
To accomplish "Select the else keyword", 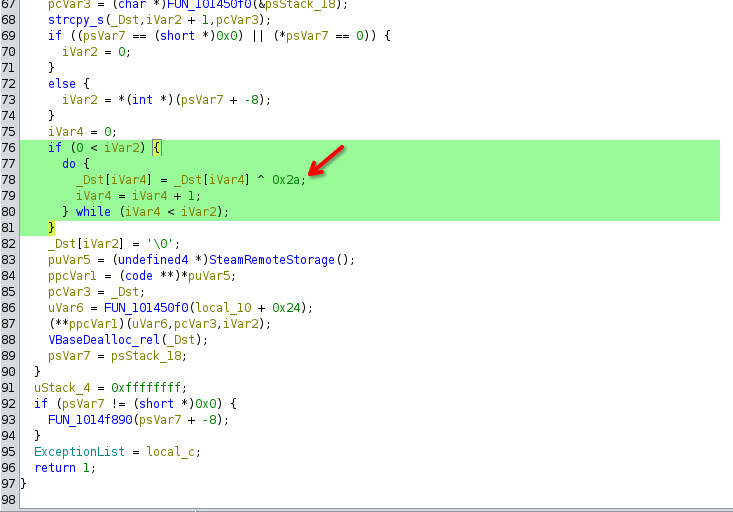I will [x=62, y=84].
